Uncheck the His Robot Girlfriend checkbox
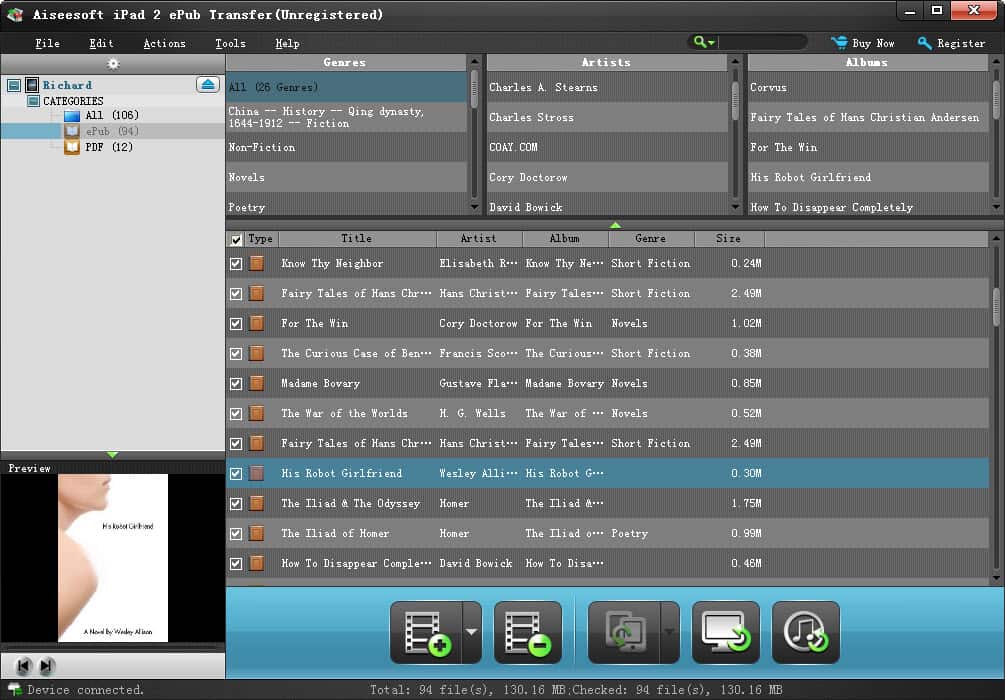 [x=236, y=473]
